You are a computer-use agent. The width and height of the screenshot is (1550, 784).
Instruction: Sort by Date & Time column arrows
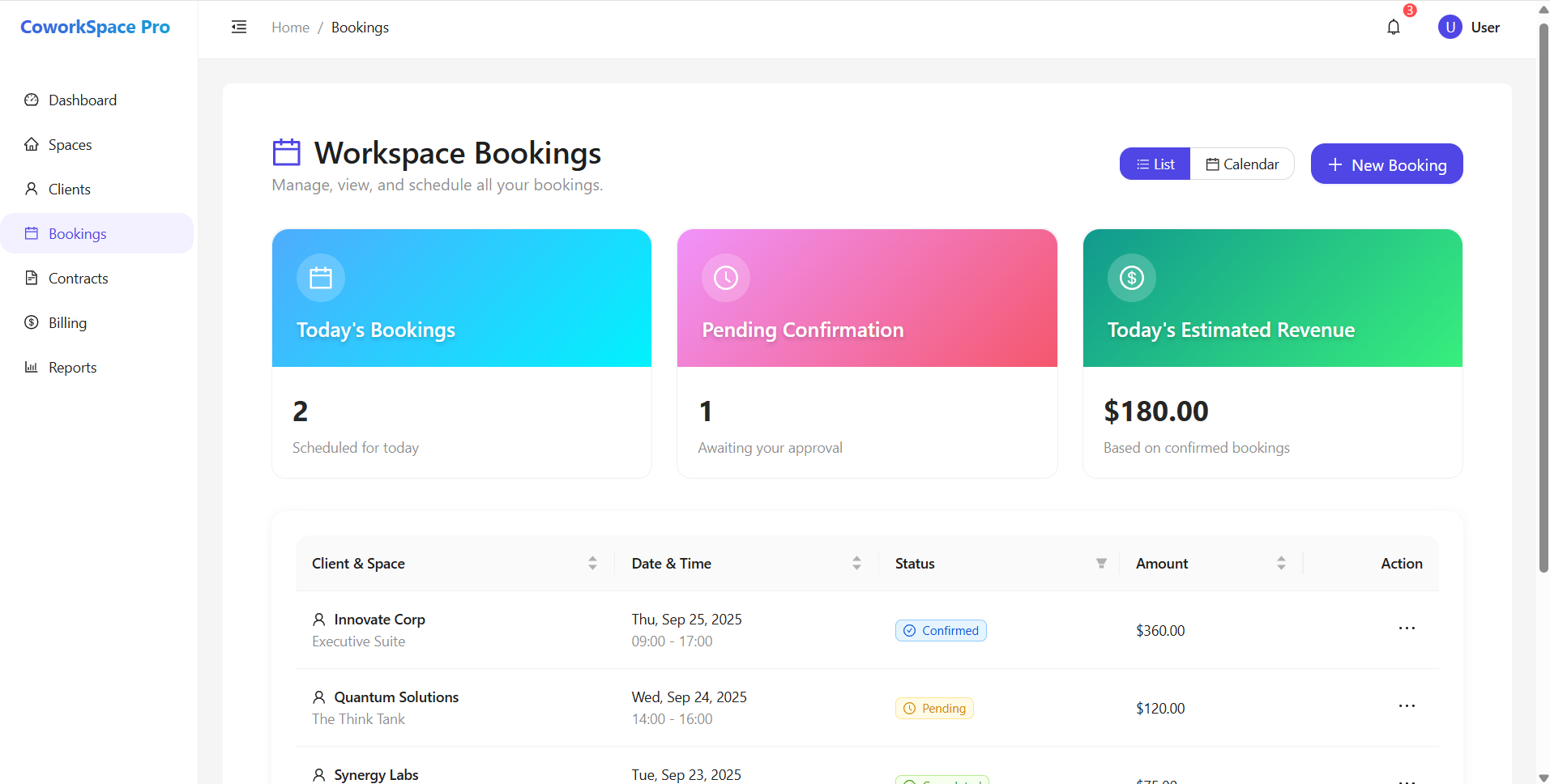click(x=856, y=564)
